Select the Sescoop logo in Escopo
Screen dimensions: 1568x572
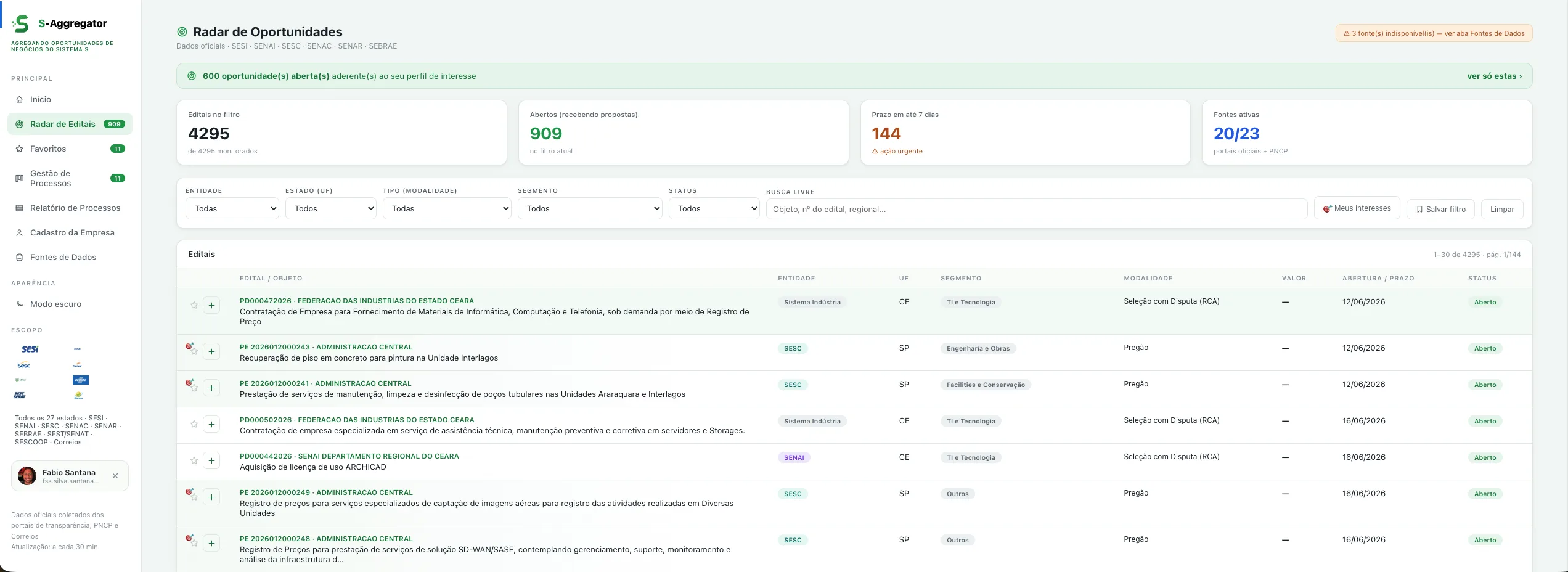tap(78, 395)
